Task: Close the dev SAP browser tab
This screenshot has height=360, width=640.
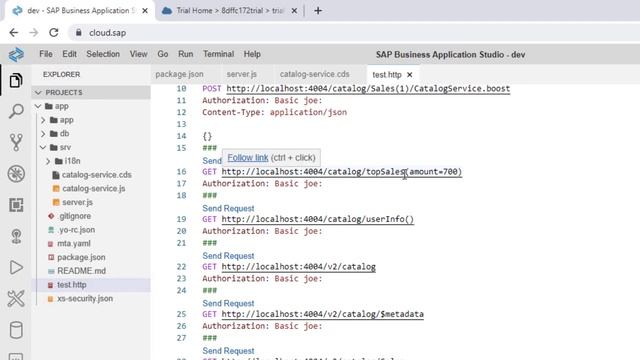Action: (x=145, y=11)
